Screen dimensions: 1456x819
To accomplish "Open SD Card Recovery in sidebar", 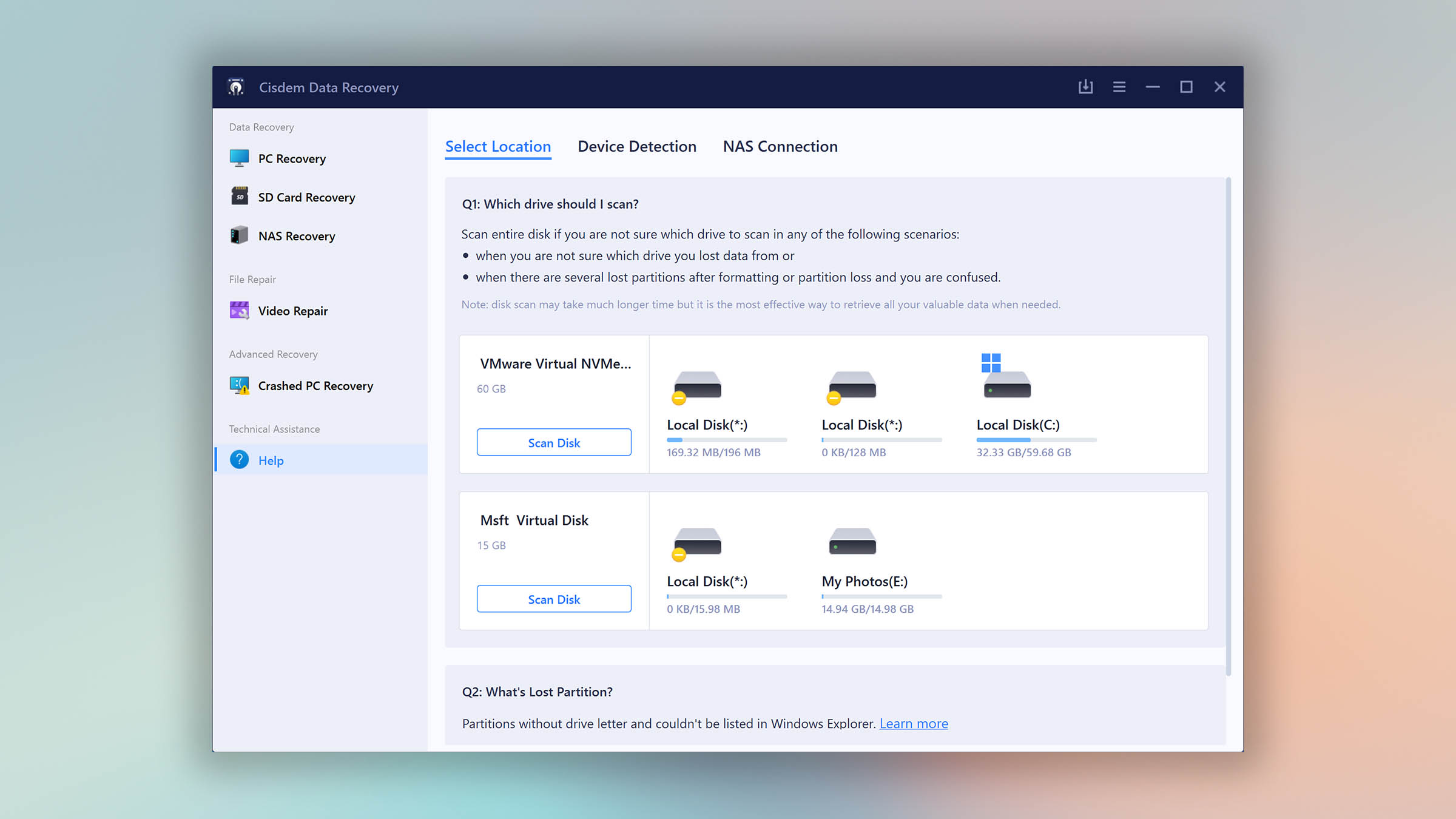I will [321, 197].
